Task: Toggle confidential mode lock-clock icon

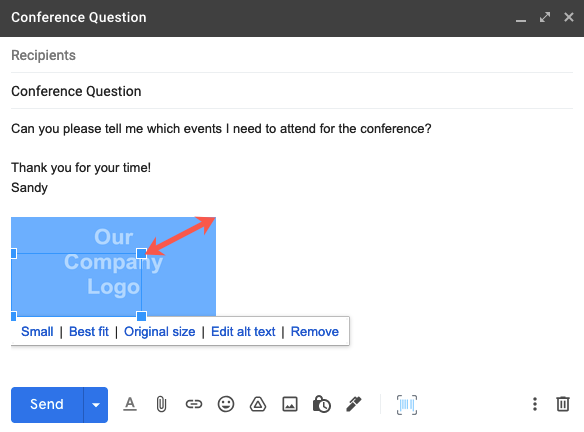Action: pos(322,404)
